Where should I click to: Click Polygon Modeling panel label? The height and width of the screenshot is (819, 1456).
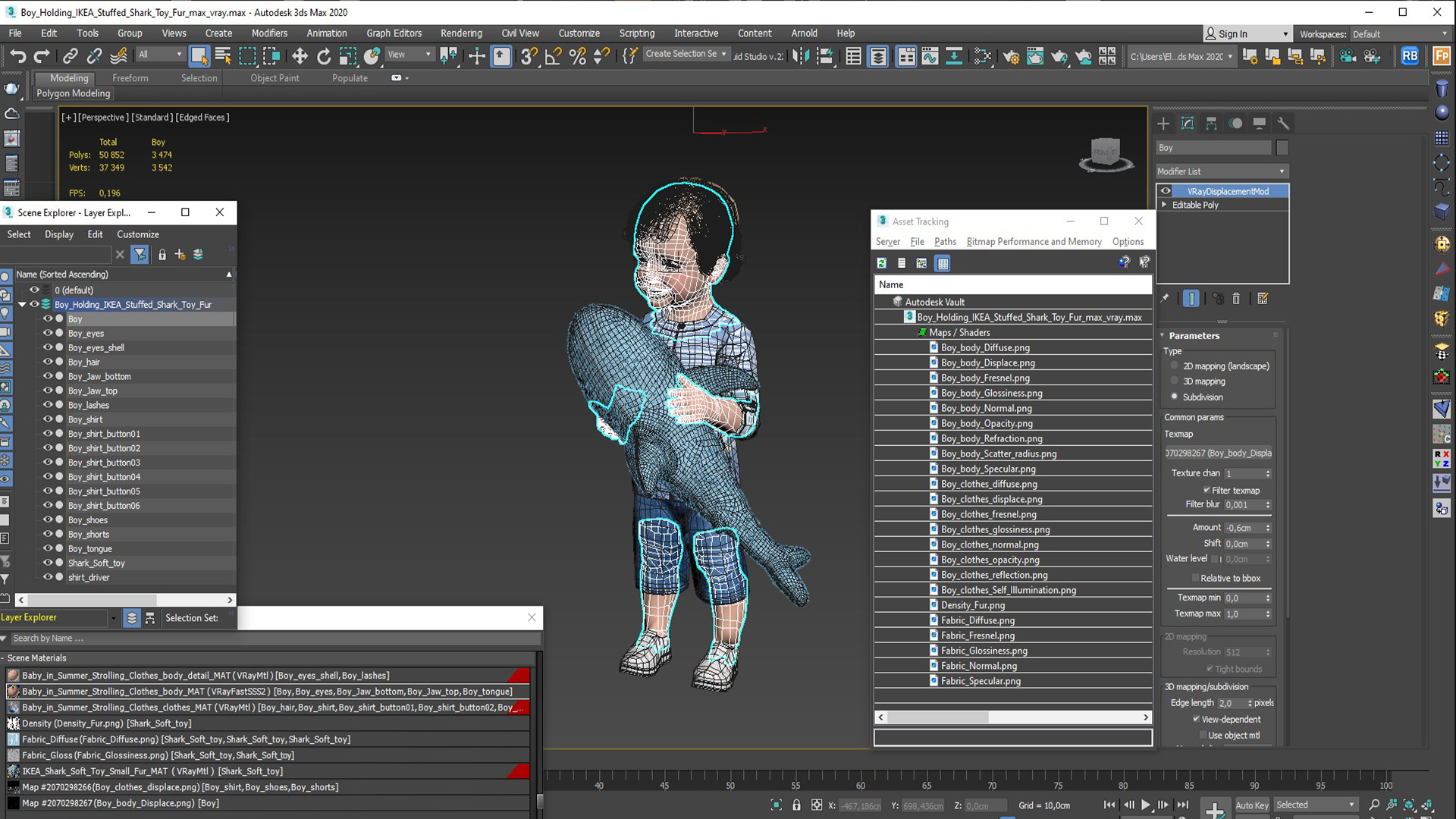coord(74,93)
